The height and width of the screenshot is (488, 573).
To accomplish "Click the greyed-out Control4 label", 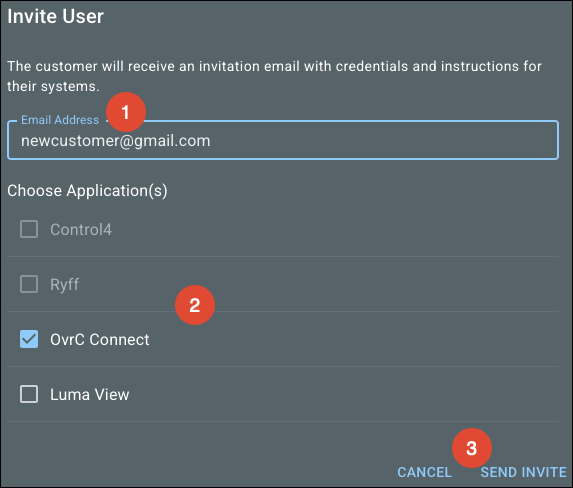I will click(81, 230).
